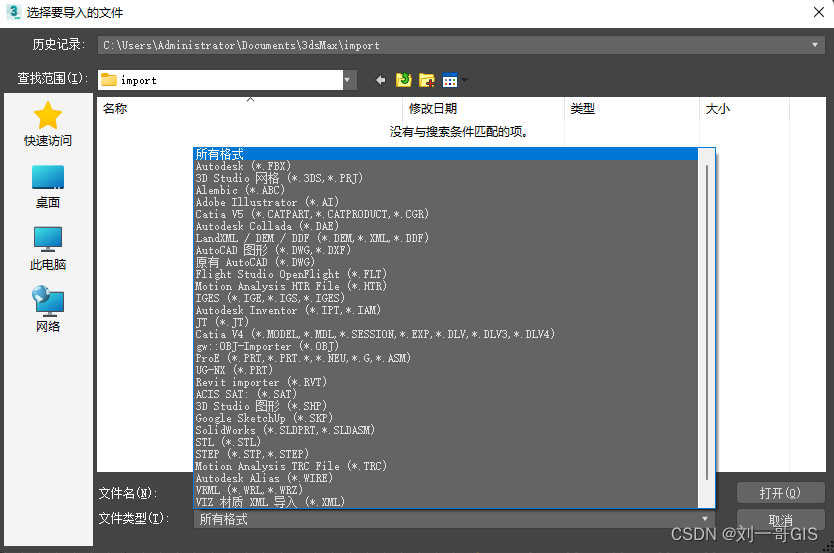
Task: Expand the 查找范围 import folder dropdown
Action: click(347, 80)
